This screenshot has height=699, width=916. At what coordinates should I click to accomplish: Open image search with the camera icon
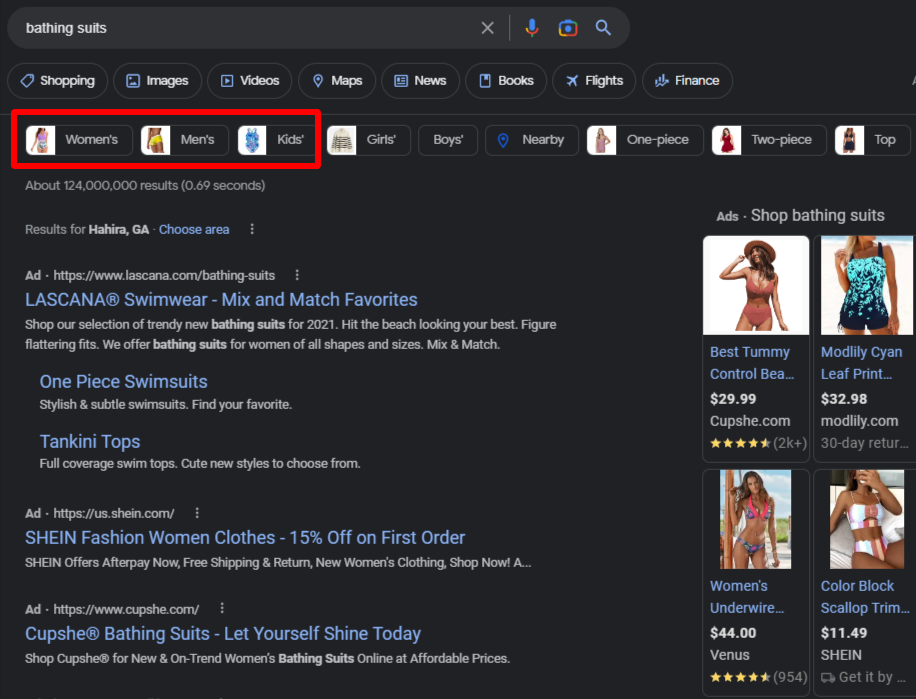[x=567, y=28]
